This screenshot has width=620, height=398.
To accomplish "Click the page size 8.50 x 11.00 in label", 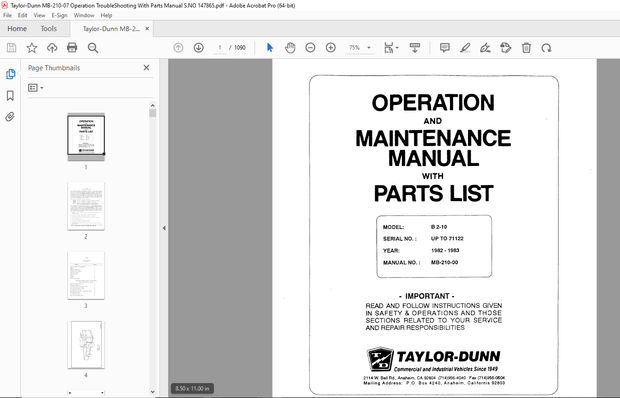I will point(192,389).
